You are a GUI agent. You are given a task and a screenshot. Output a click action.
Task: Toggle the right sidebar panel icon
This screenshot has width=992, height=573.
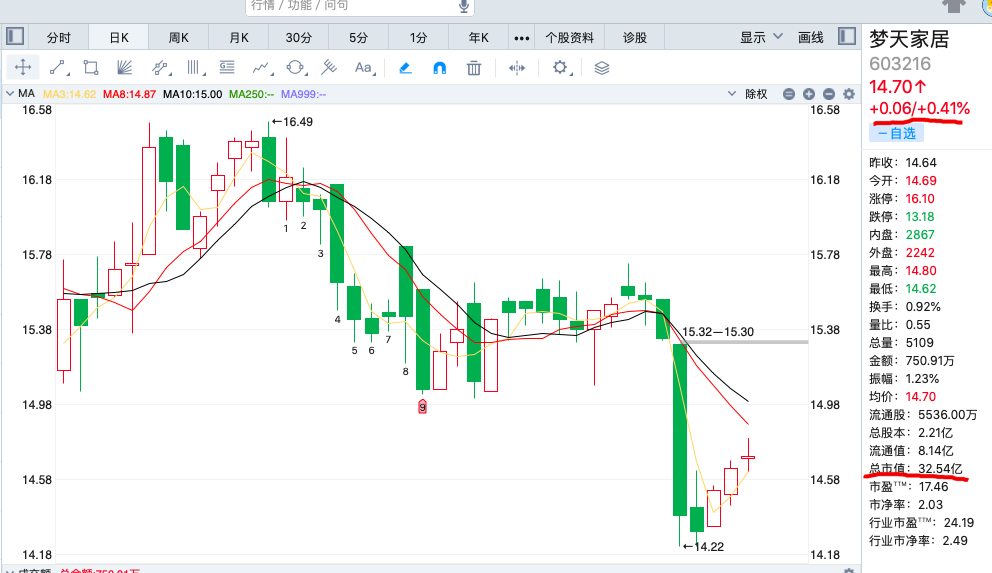pyautogui.click(x=847, y=37)
